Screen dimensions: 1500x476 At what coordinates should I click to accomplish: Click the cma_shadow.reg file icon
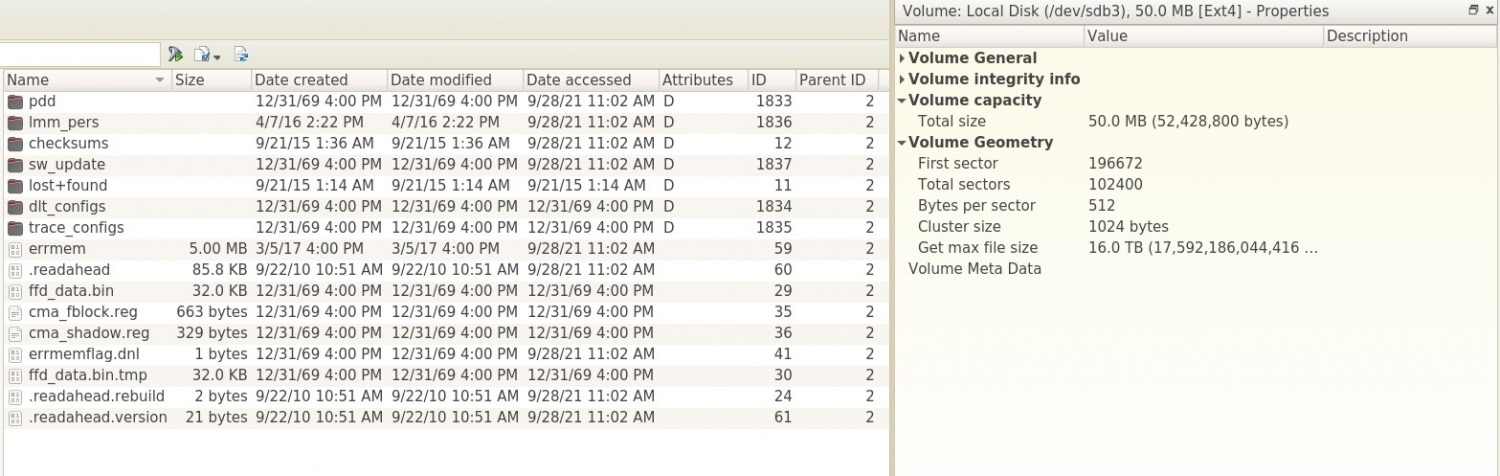click(15, 333)
